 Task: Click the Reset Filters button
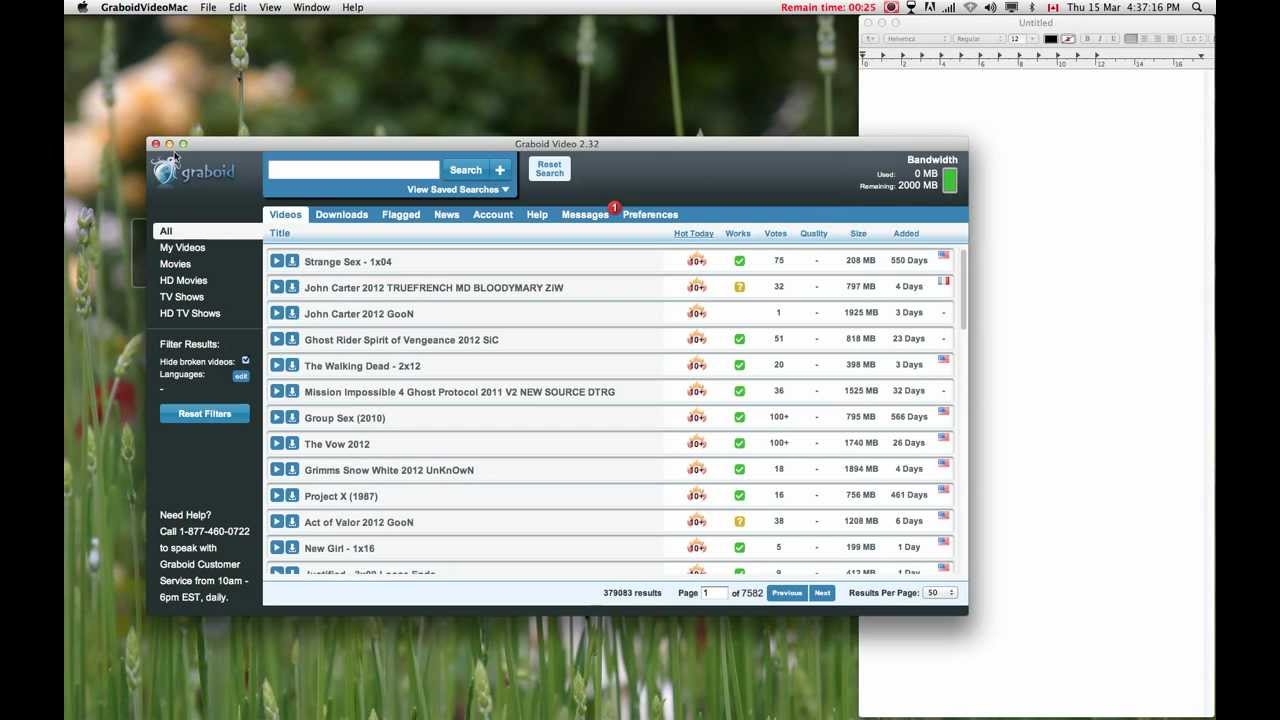click(205, 414)
